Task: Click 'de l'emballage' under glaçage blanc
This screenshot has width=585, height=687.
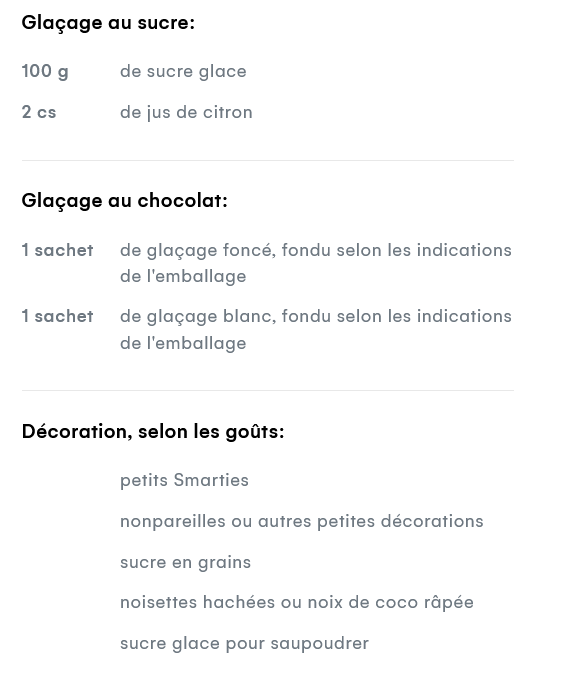Action: (183, 343)
